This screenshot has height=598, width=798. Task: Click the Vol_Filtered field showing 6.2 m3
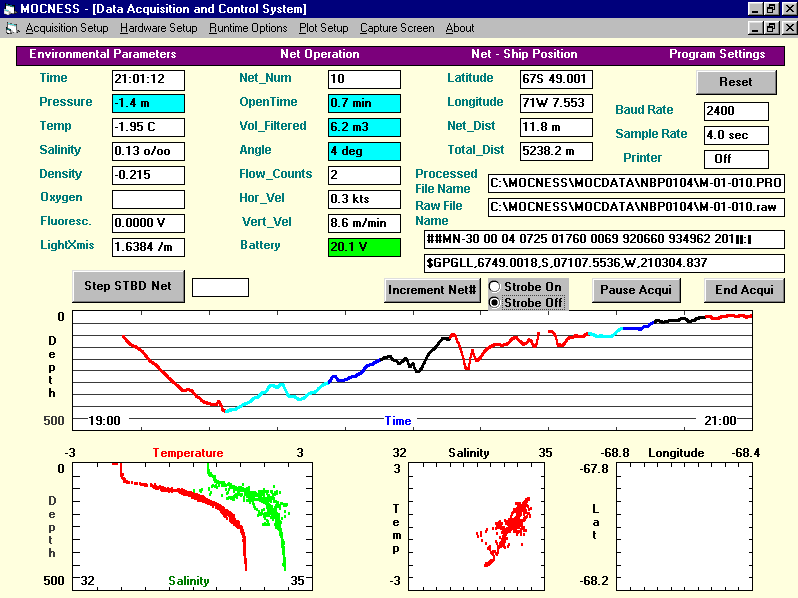click(364, 127)
